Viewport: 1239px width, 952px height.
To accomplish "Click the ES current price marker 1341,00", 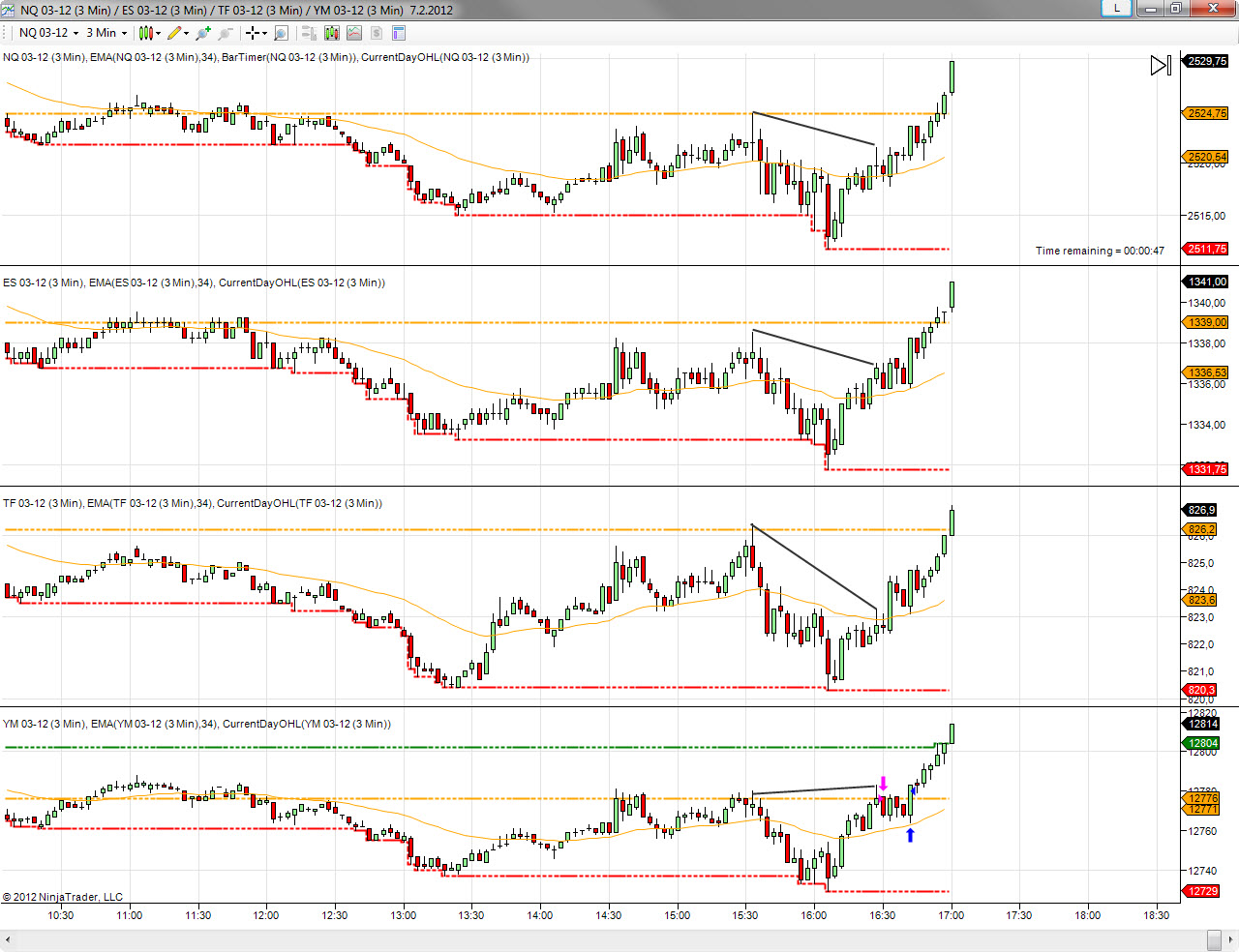I will tap(1205, 282).
